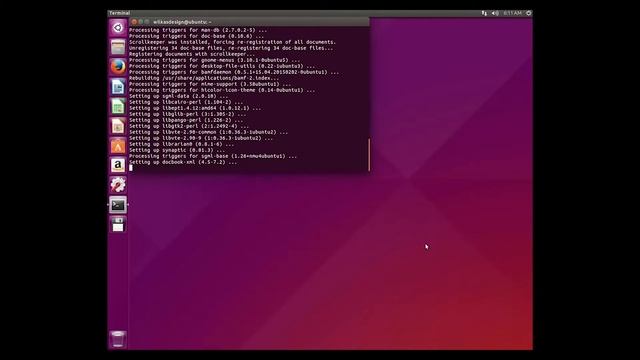
Task: Select the Terminal icon in the launcher
Action: pos(118,205)
